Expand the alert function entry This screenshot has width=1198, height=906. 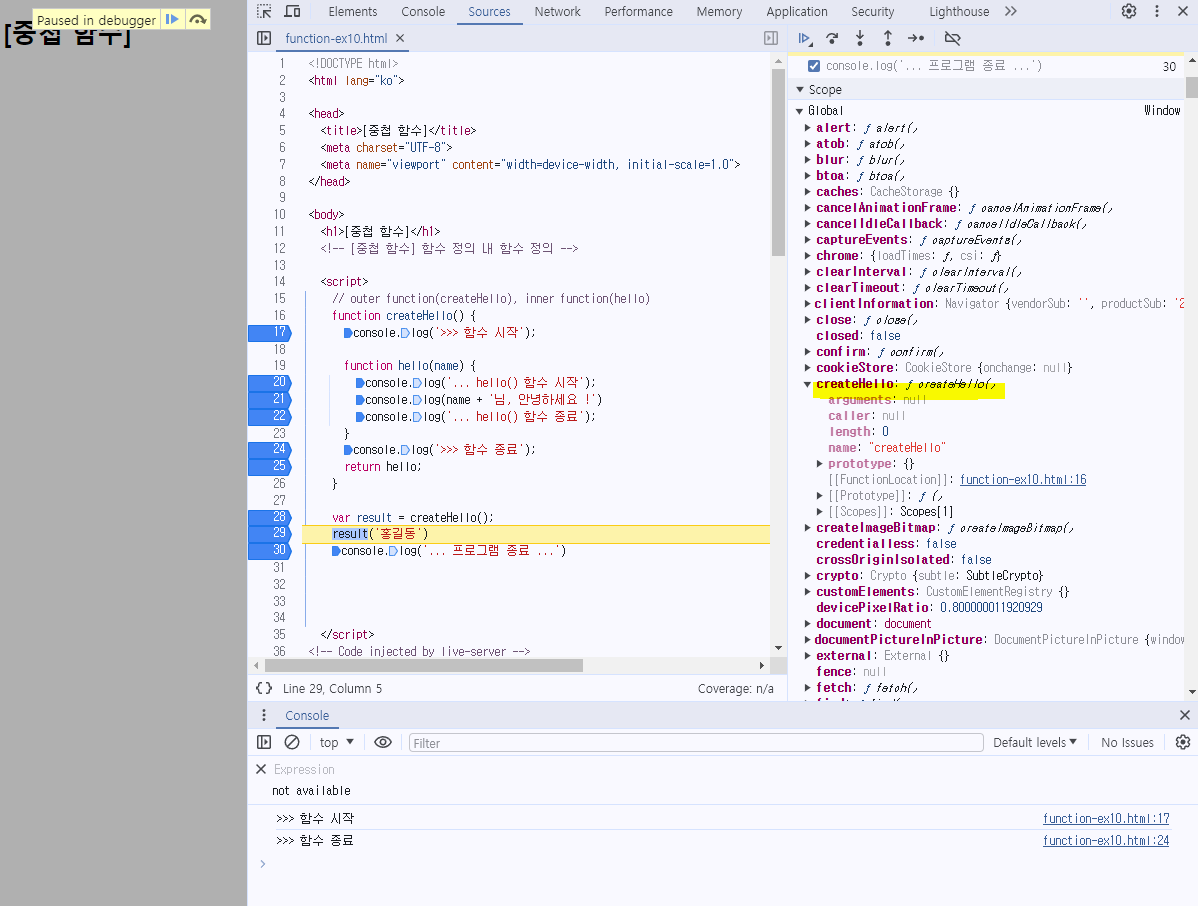808,128
